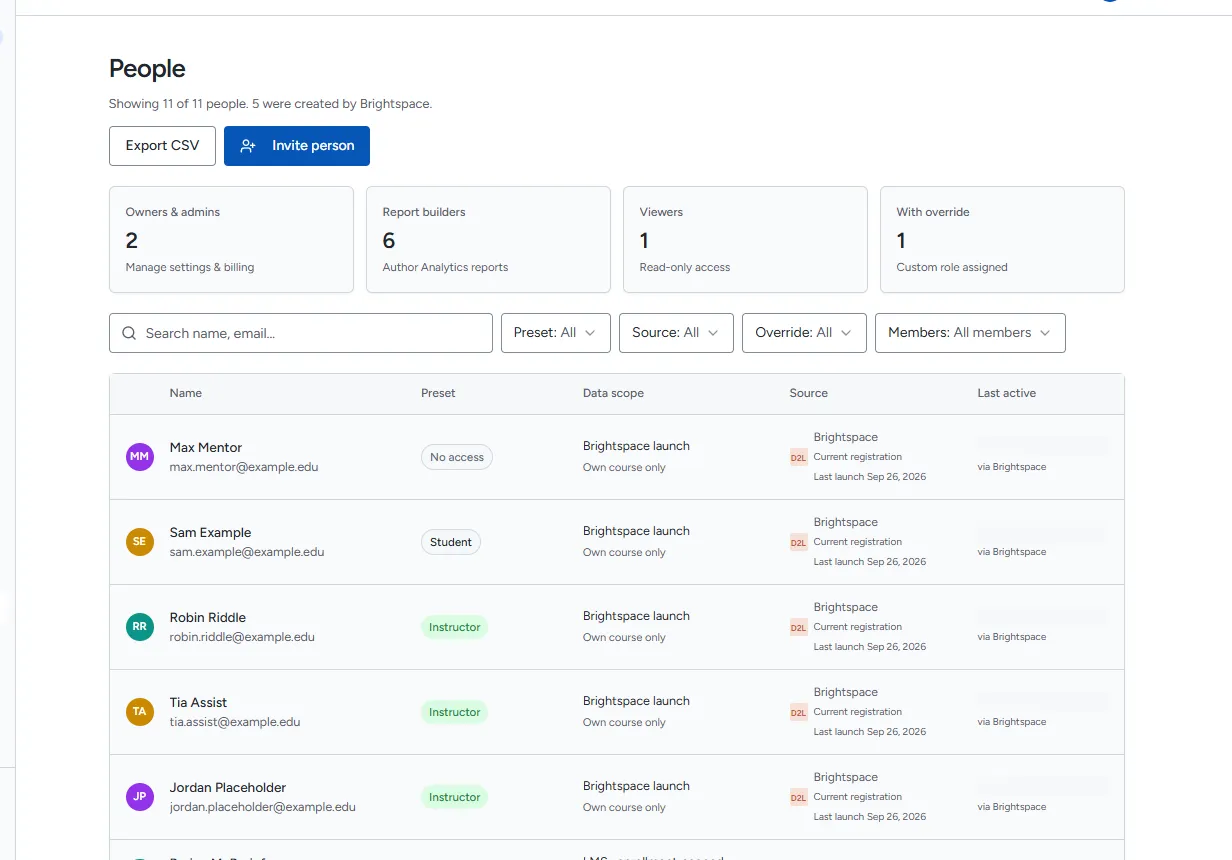Image resolution: width=1232 pixels, height=860 pixels.
Task: Click the Export CSV button
Action: [x=162, y=146]
